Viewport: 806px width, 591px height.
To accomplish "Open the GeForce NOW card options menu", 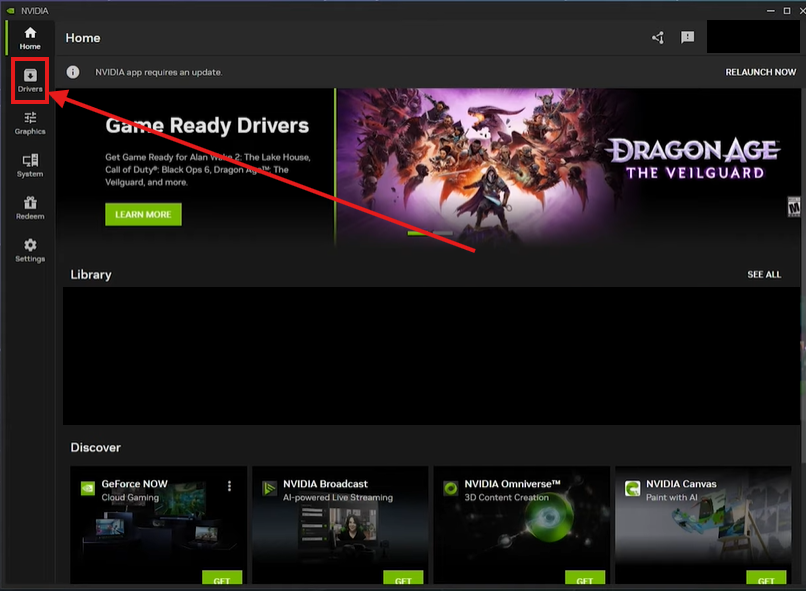I will (229, 486).
